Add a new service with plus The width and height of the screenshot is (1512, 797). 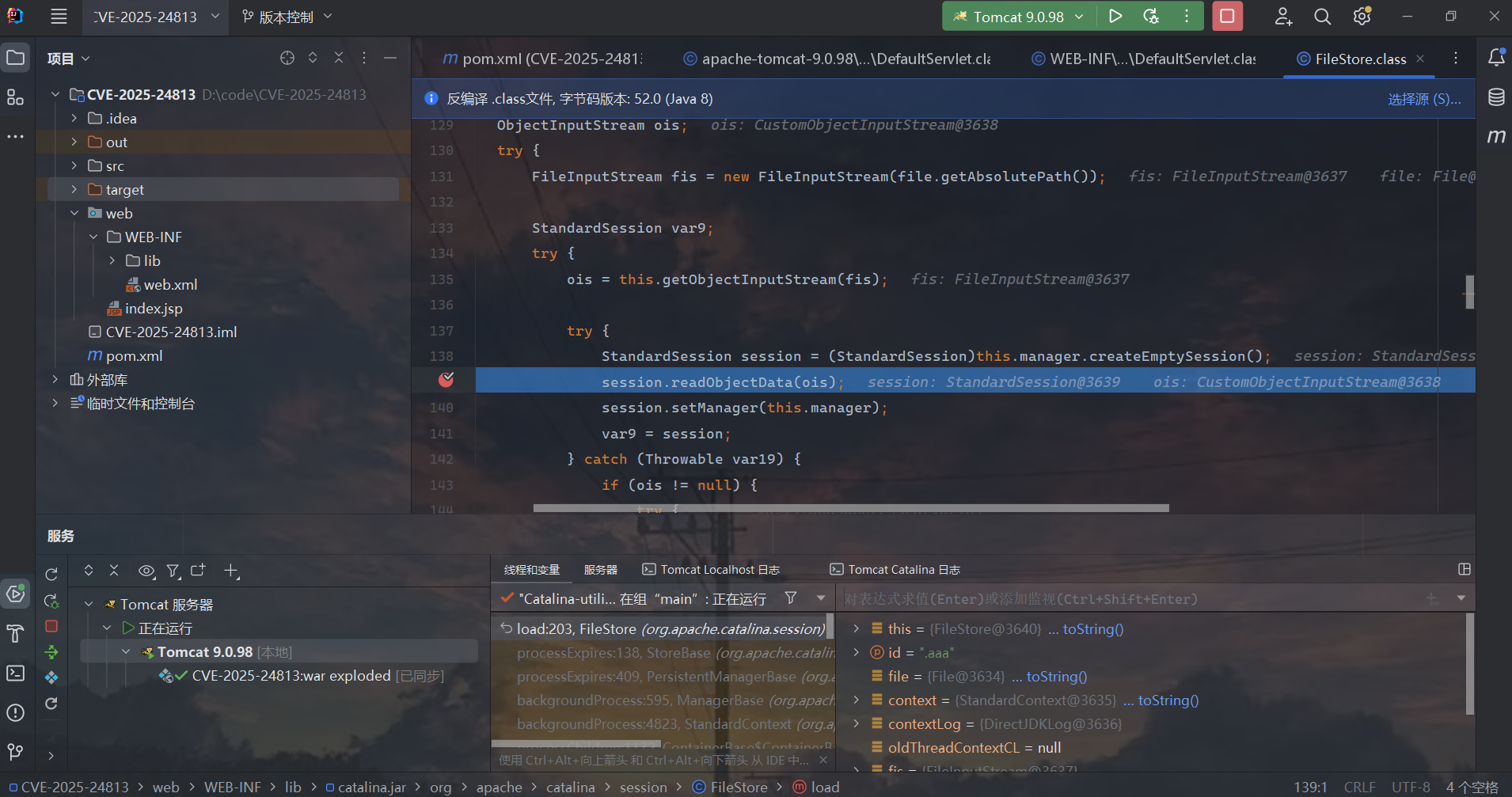tap(230, 571)
